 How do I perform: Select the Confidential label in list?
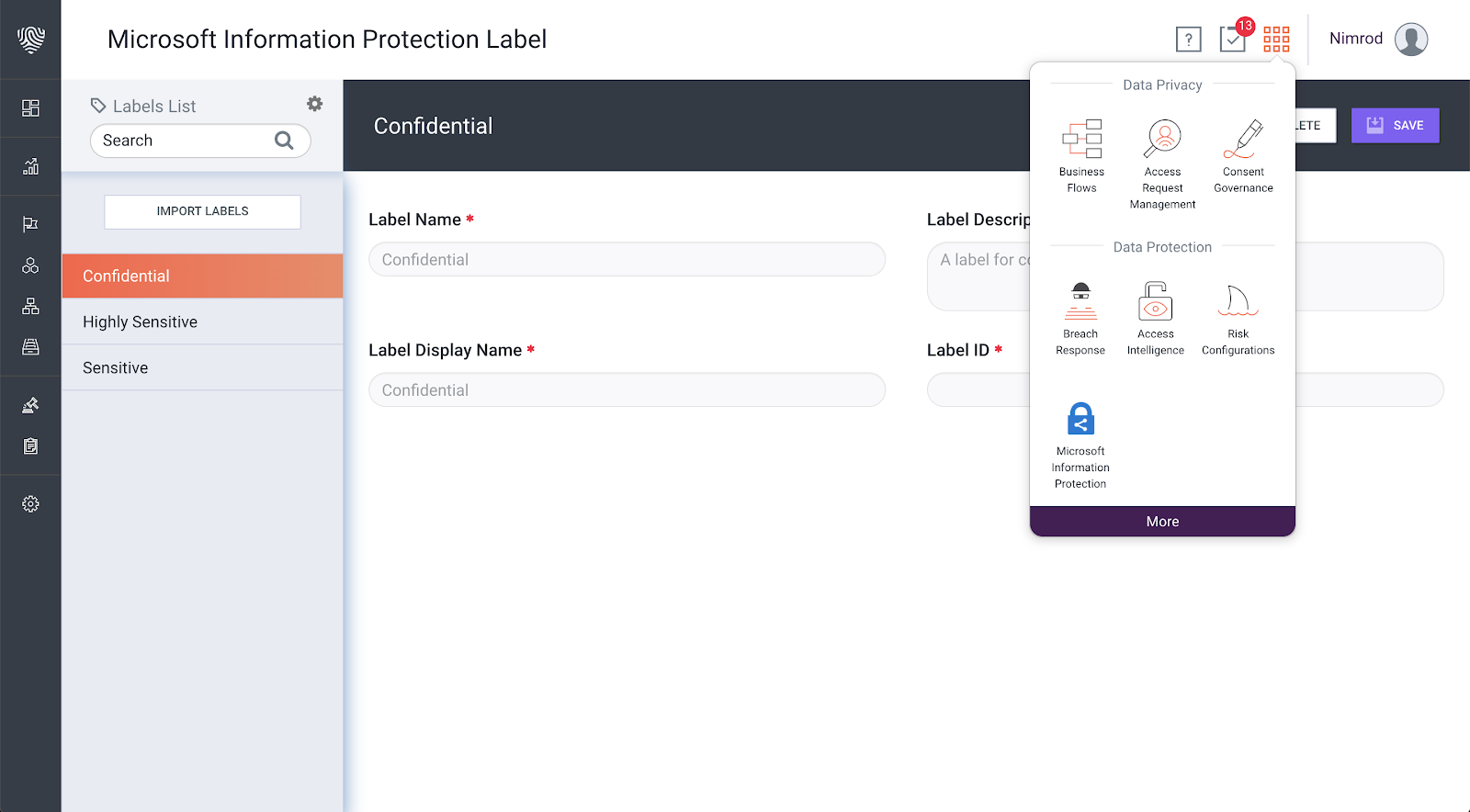(202, 276)
